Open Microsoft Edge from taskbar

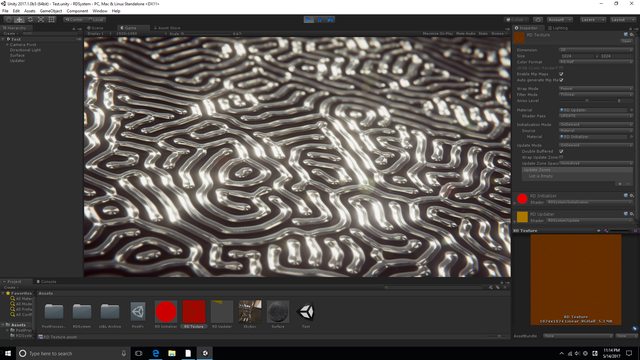156,353
